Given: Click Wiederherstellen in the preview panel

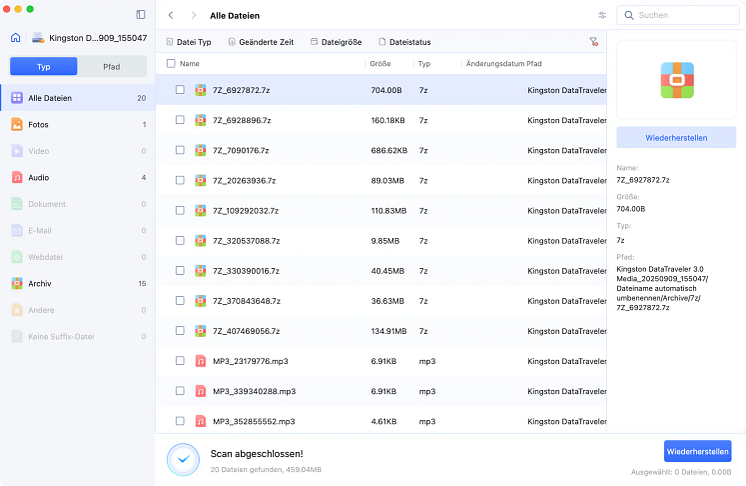Looking at the screenshot, I should (676, 137).
